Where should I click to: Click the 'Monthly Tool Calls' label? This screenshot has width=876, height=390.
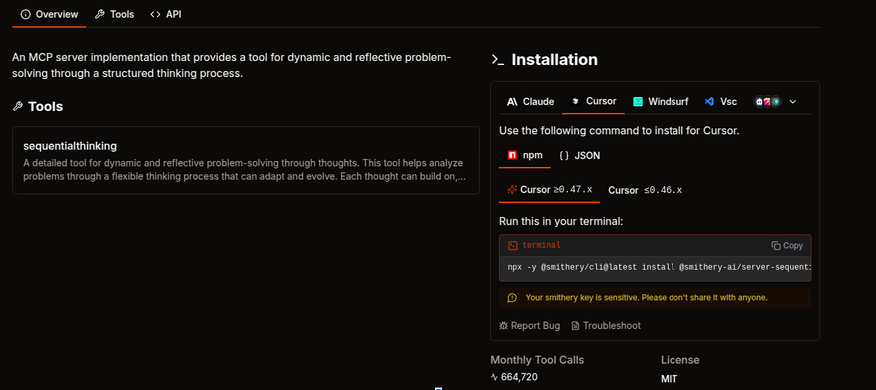tap(537, 360)
